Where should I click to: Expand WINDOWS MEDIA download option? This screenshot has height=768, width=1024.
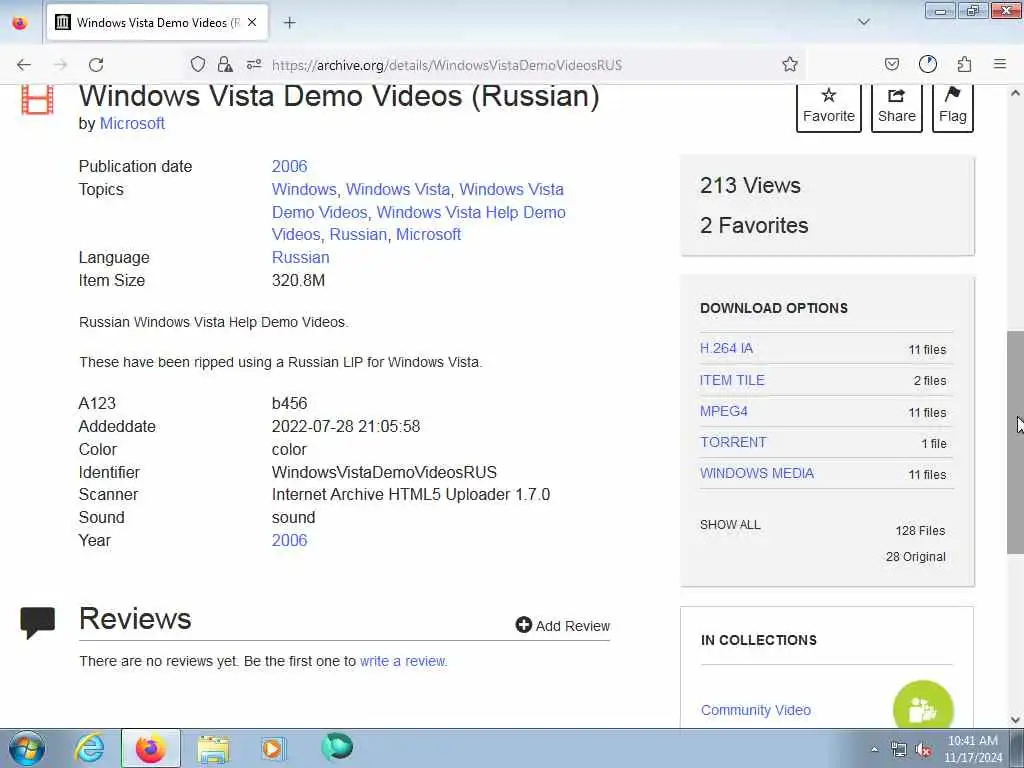pos(757,473)
